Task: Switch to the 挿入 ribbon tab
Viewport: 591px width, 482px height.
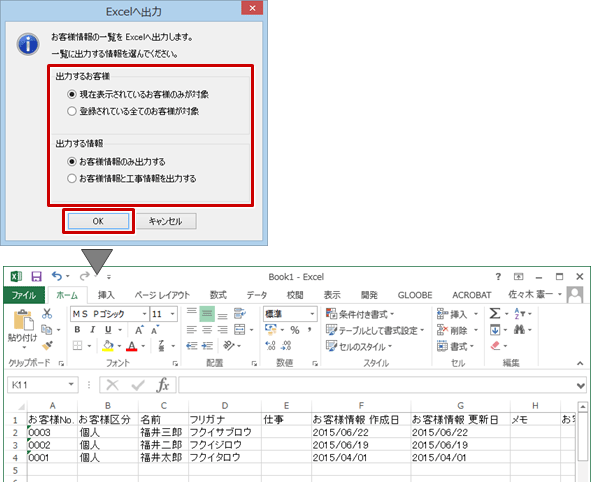Action: 106,295
